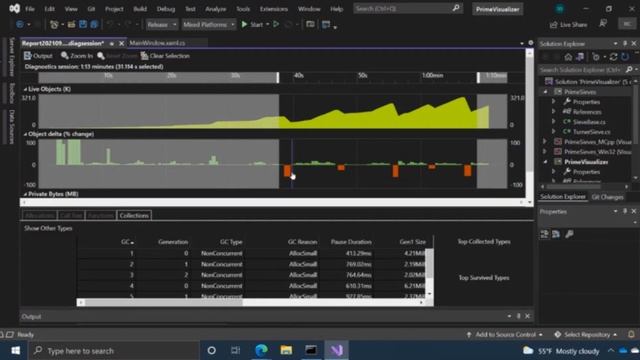Select the TurnerSieve.cs file in Solution Explorer

[x=592, y=131]
